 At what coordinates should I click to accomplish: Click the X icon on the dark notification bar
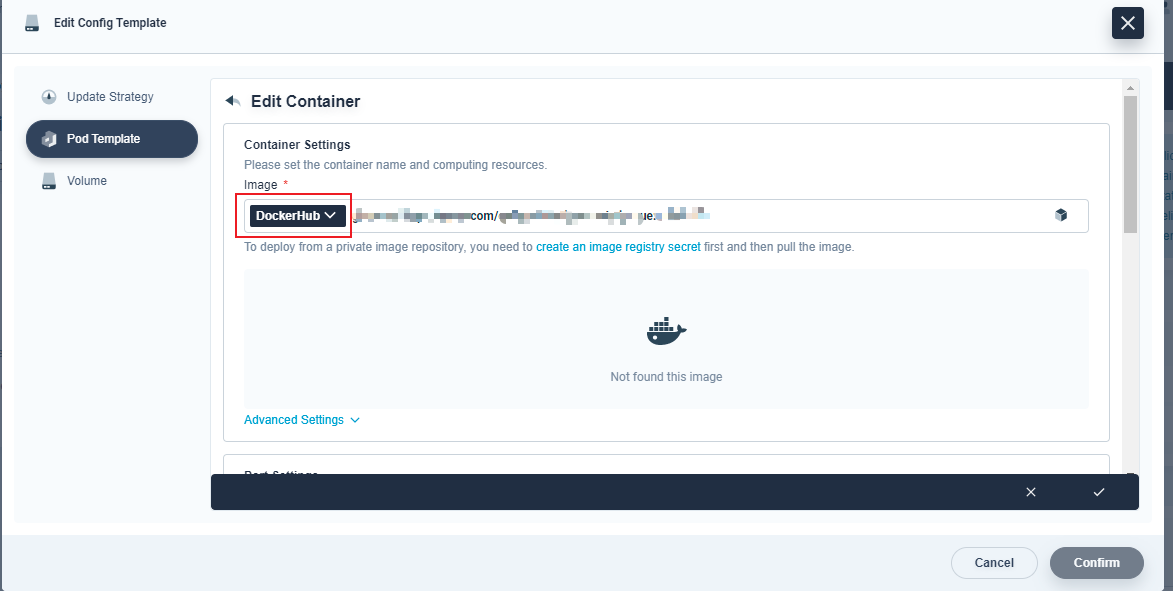[x=1030, y=491]
